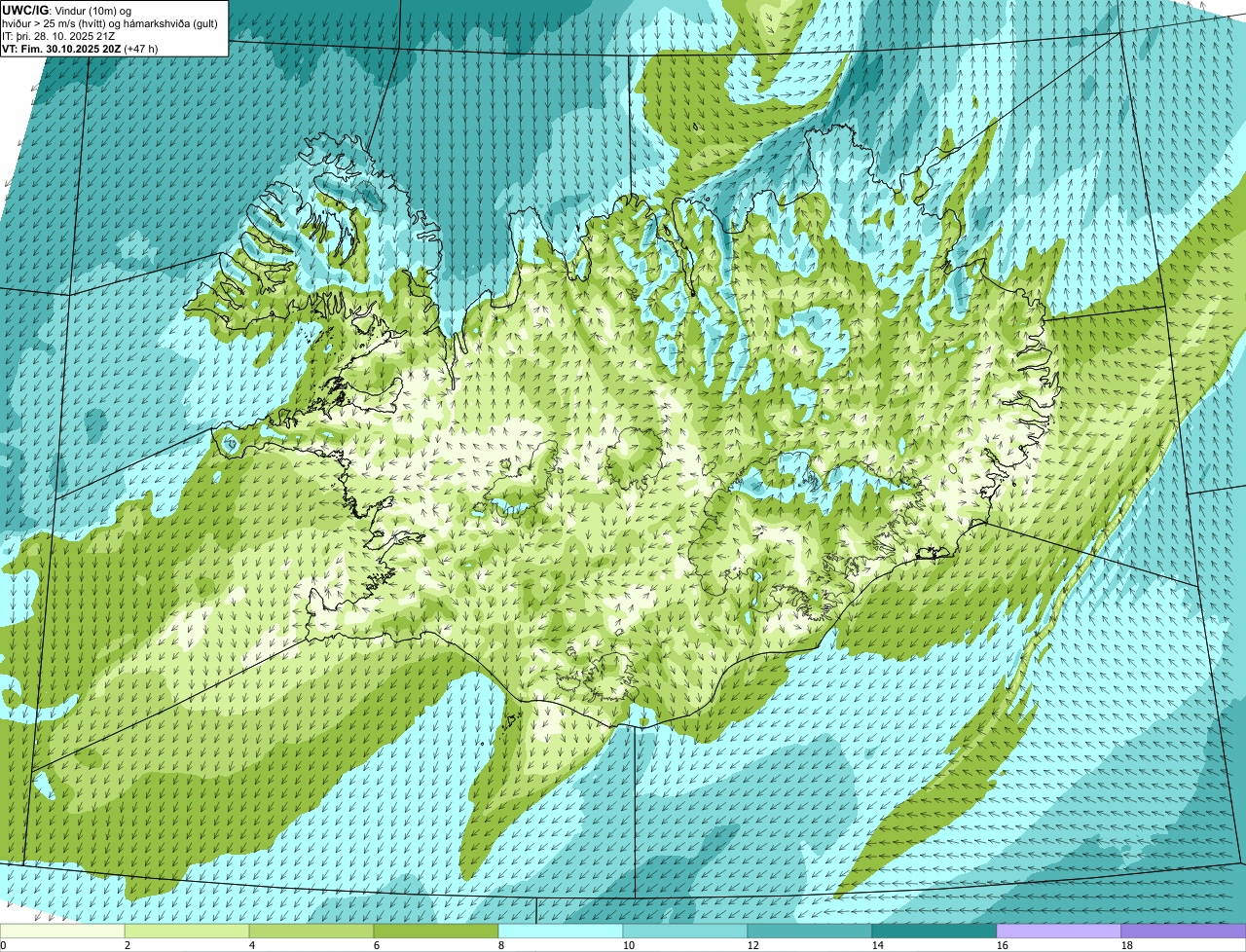Click the legend value label "6"

(377, 945)
